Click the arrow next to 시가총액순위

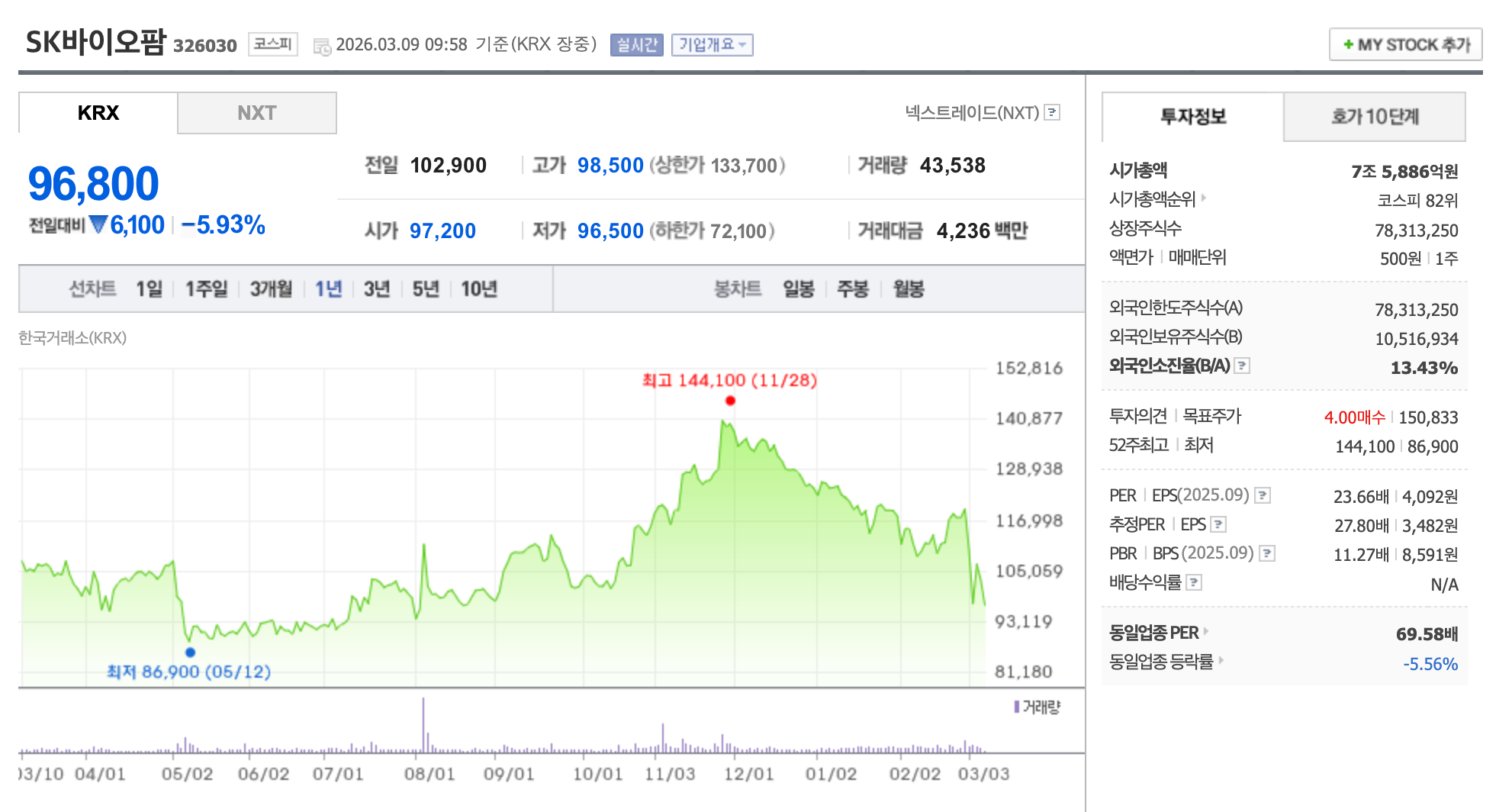1204,198
